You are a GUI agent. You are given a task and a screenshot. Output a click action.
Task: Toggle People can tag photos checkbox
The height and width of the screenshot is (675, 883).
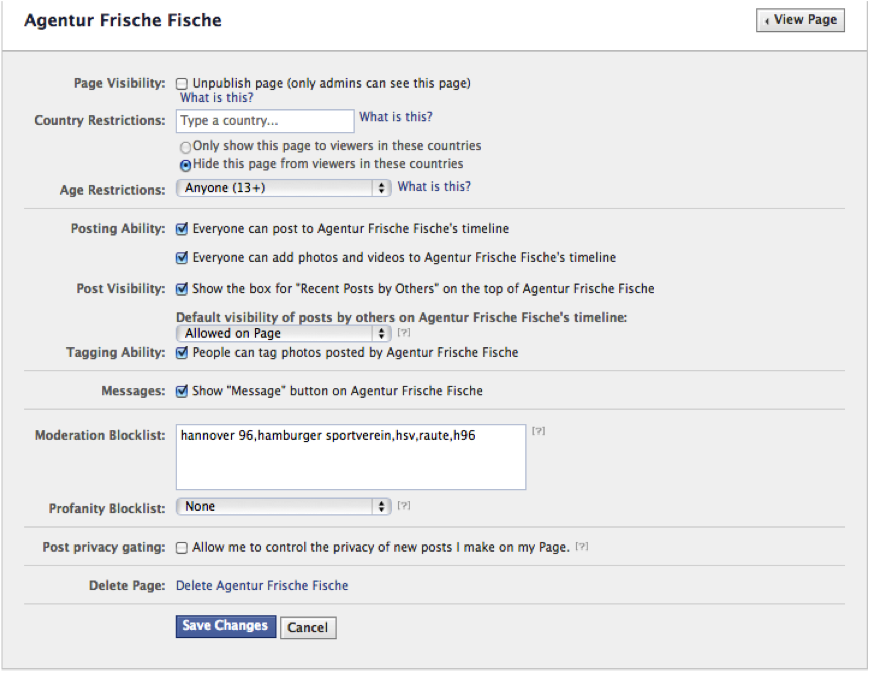pyautogui.click(x=181, y=353)
